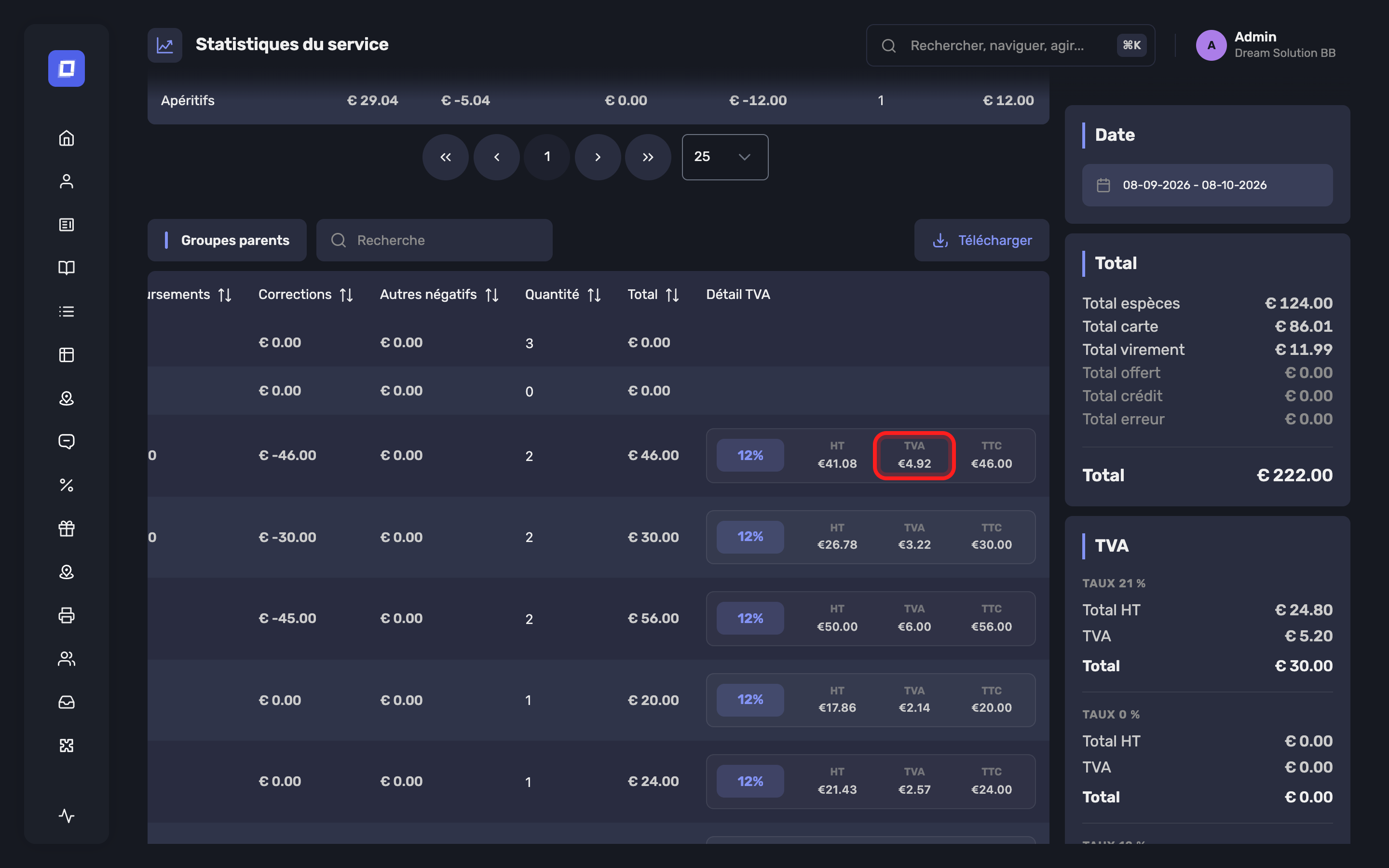The image size is (1389, 868).
Task: Click the global Rechercher, naviguer, agir search bar
Action: pos(1010,45)
